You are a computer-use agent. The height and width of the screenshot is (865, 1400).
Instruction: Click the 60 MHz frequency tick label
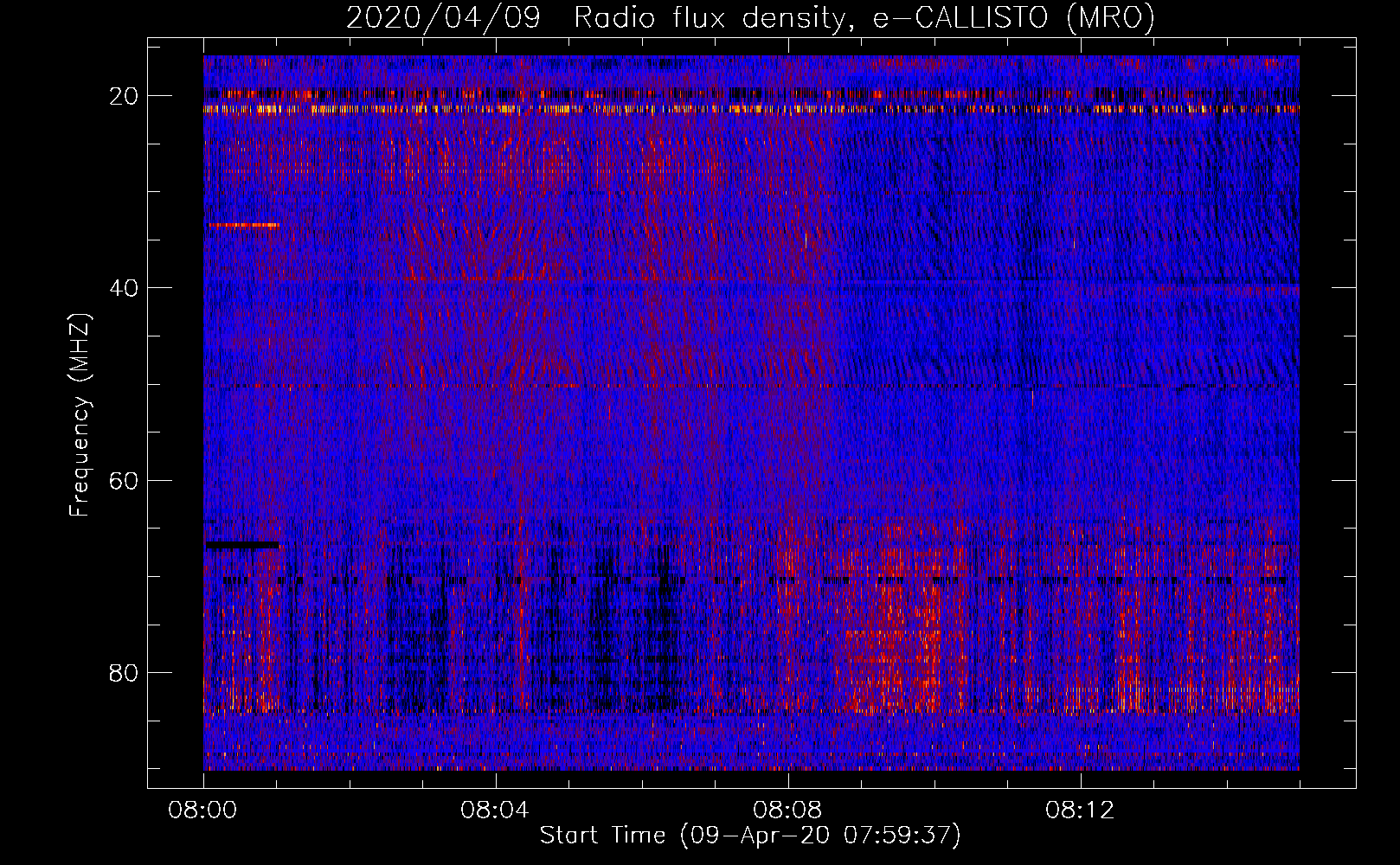(124, 480)
